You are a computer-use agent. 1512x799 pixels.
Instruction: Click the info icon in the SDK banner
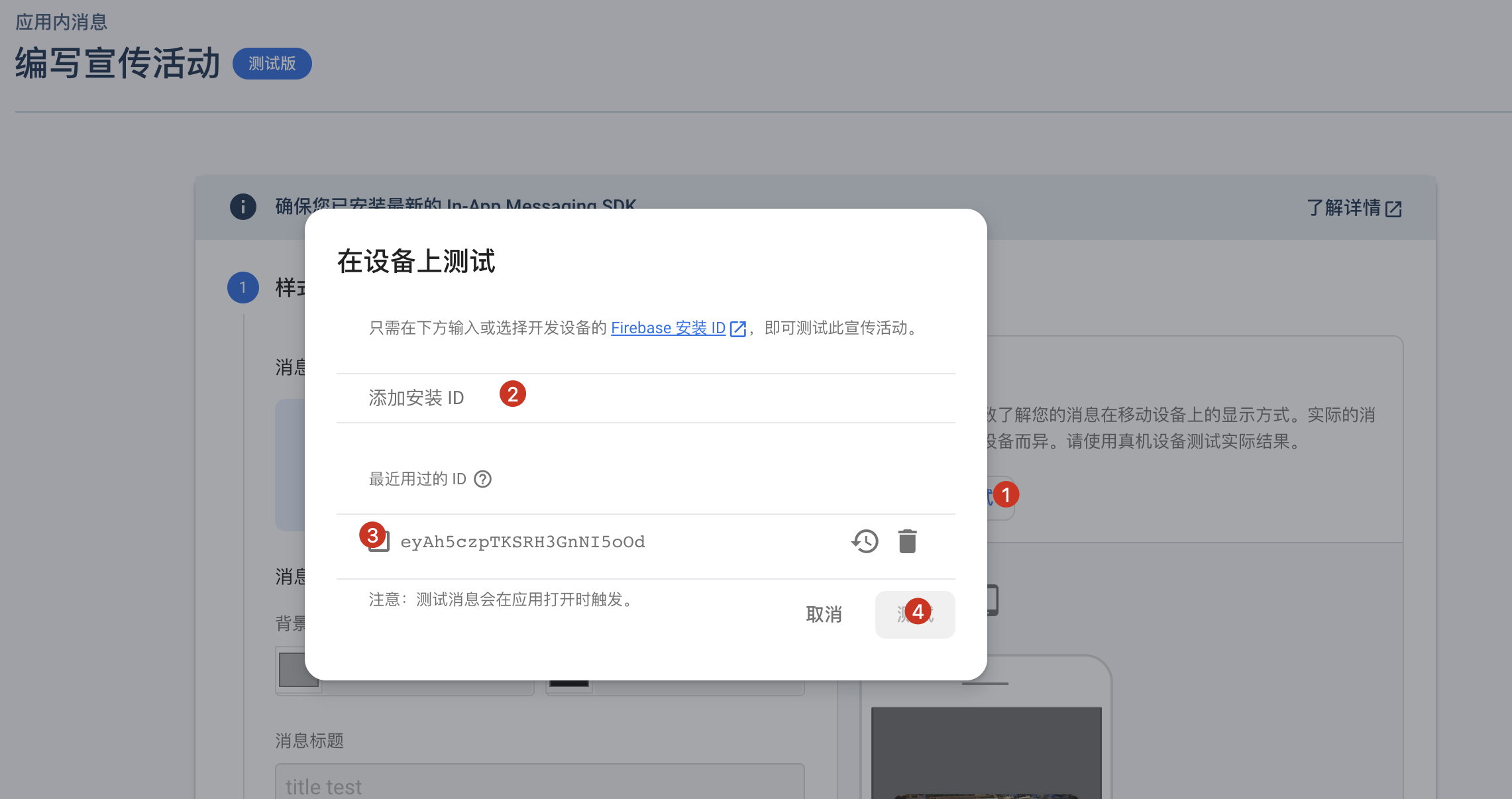tap(243, 207)
